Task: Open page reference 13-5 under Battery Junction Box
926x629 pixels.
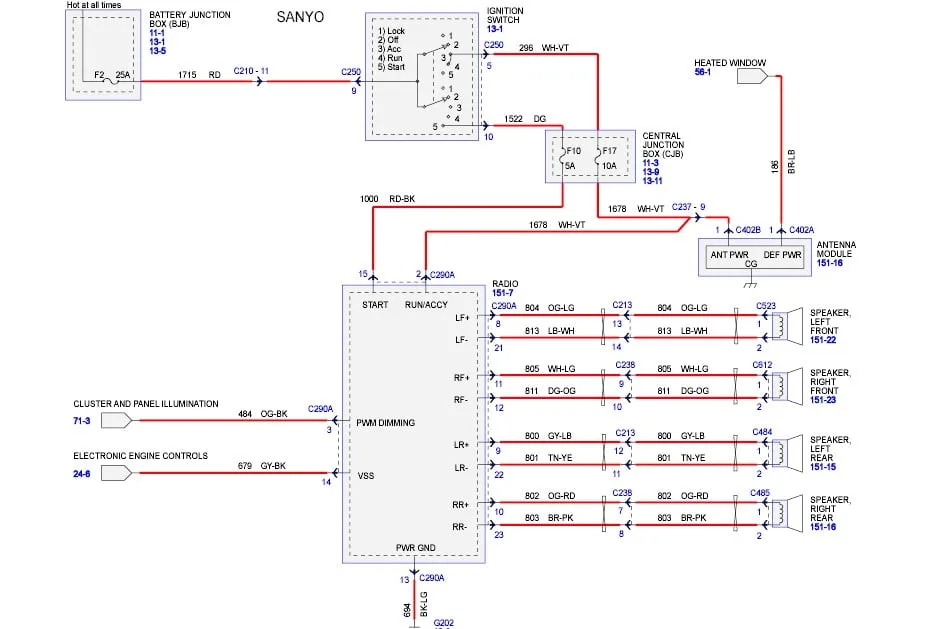Action: (157, 51)
